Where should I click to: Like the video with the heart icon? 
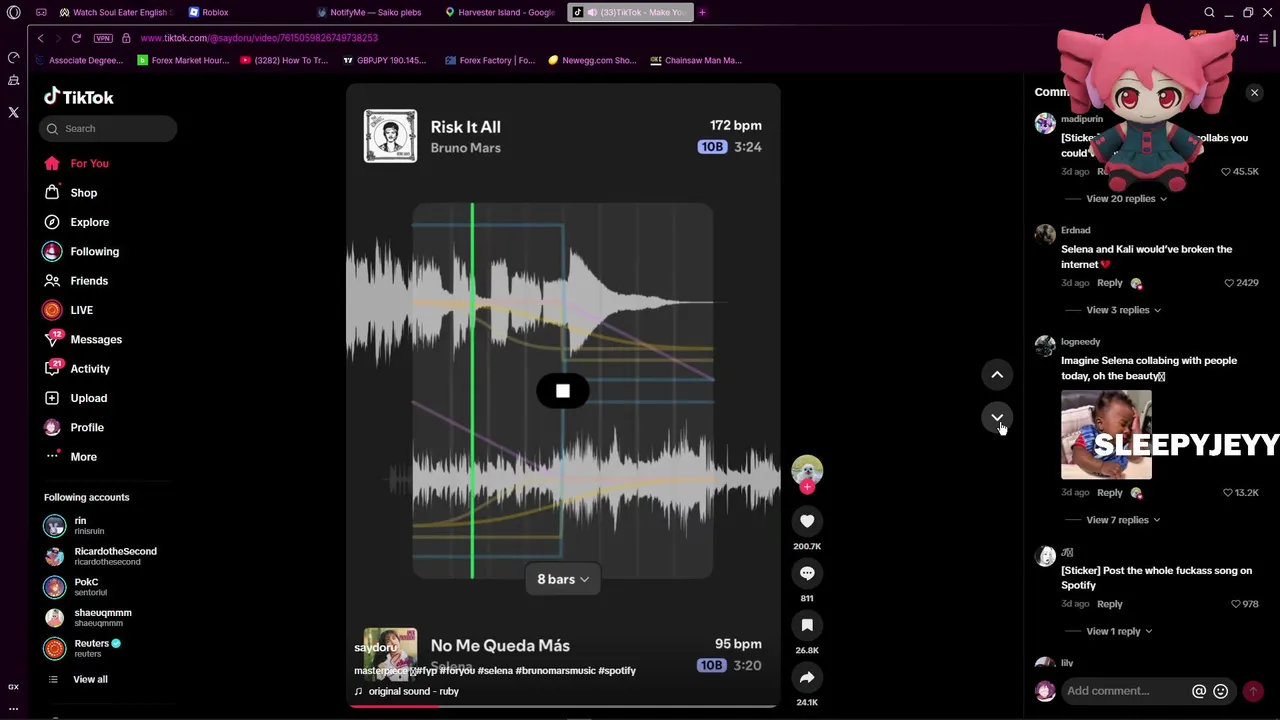click(x=807, y=521)
